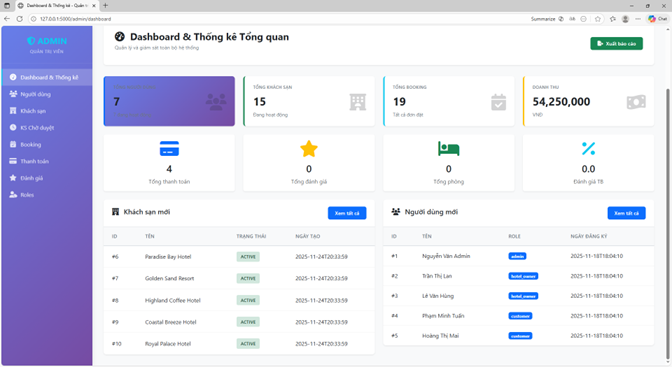Click the page vertical scrollbar

tap(668, 223)
